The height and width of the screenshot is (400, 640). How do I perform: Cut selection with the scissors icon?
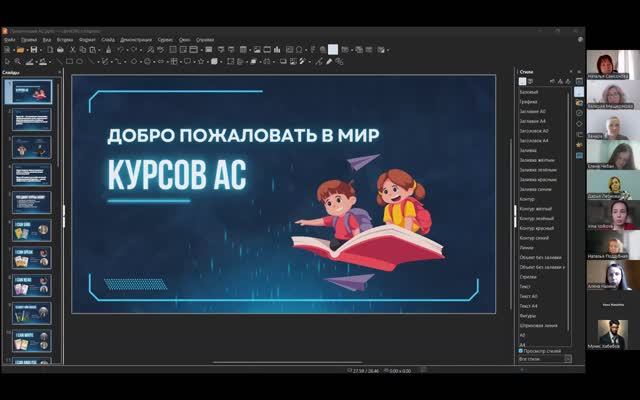click(73, 50)
